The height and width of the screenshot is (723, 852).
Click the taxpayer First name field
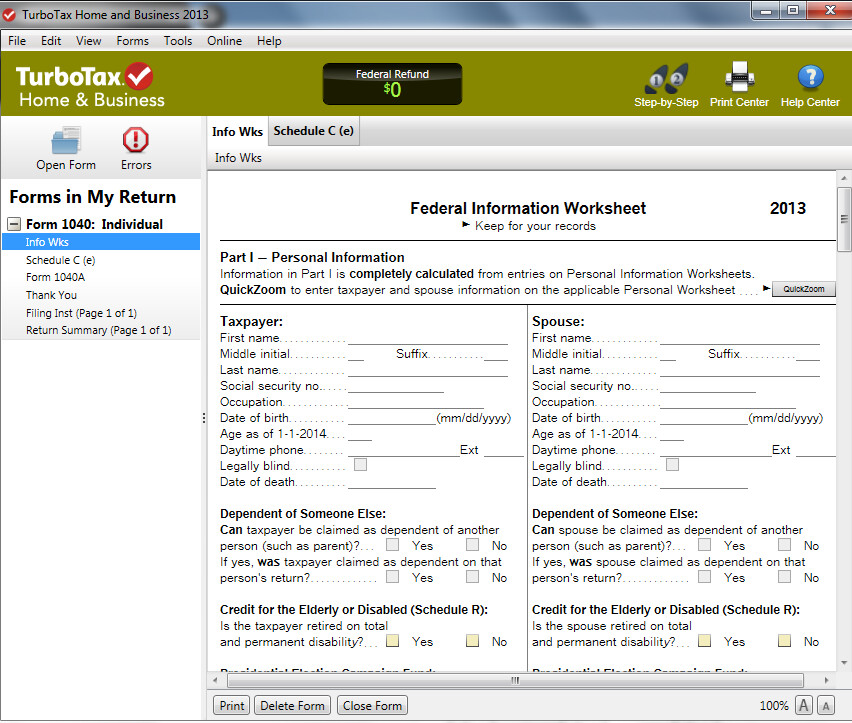pyautogui.click(x=428, y=338)
